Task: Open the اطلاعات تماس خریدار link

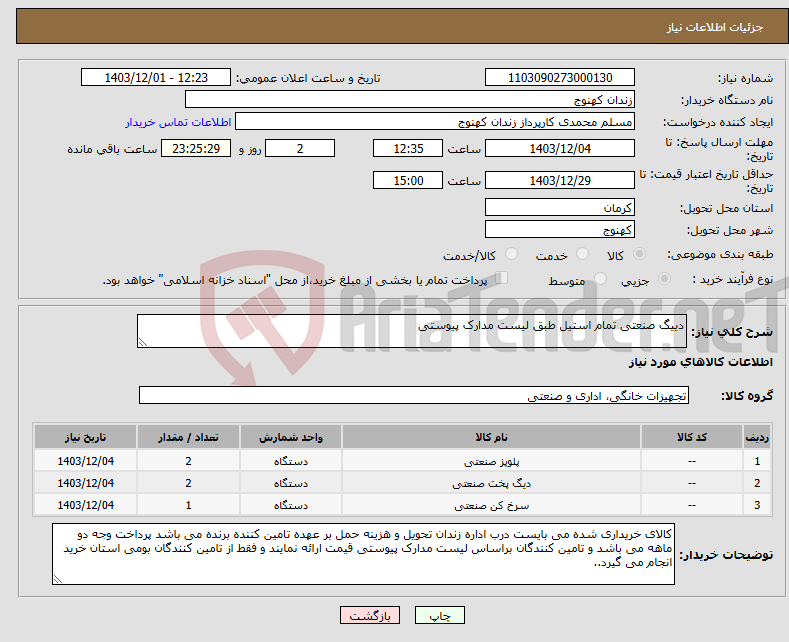Action: tap(178, 122)
